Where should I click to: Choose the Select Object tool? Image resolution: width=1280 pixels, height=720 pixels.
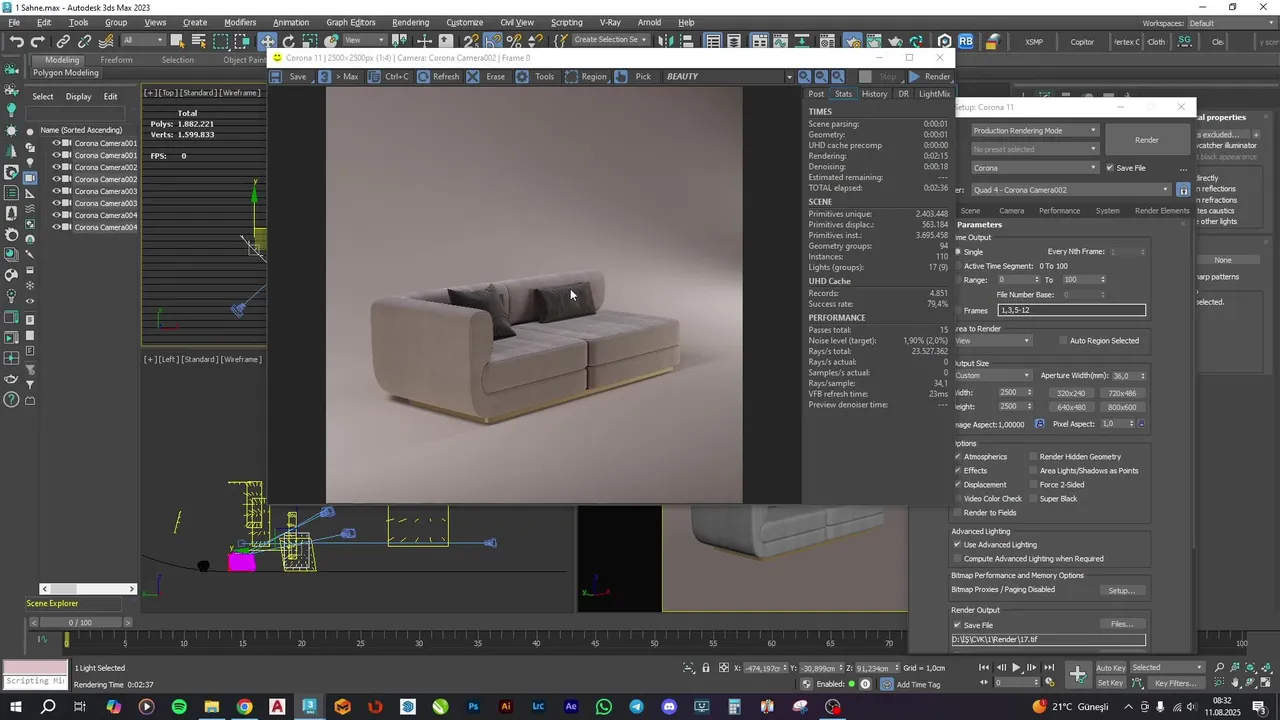click(x=177, y=41)
